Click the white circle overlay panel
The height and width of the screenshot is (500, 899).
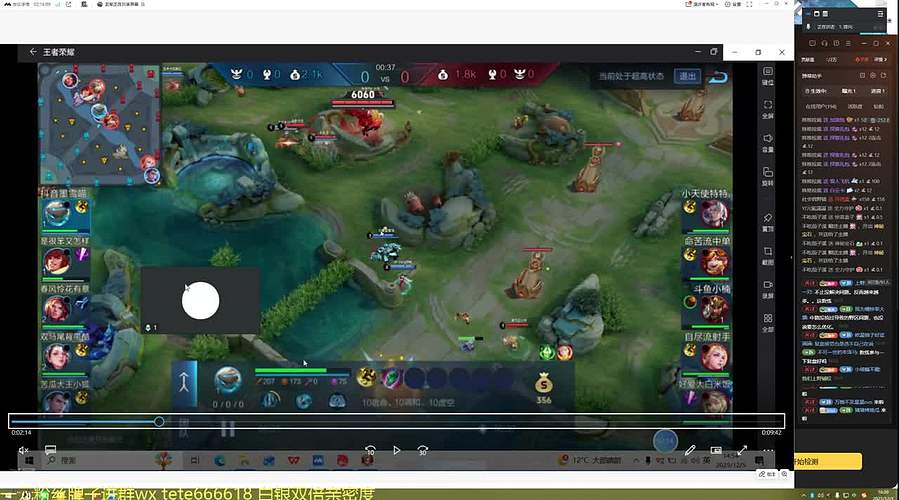click(x=200, y=300)
